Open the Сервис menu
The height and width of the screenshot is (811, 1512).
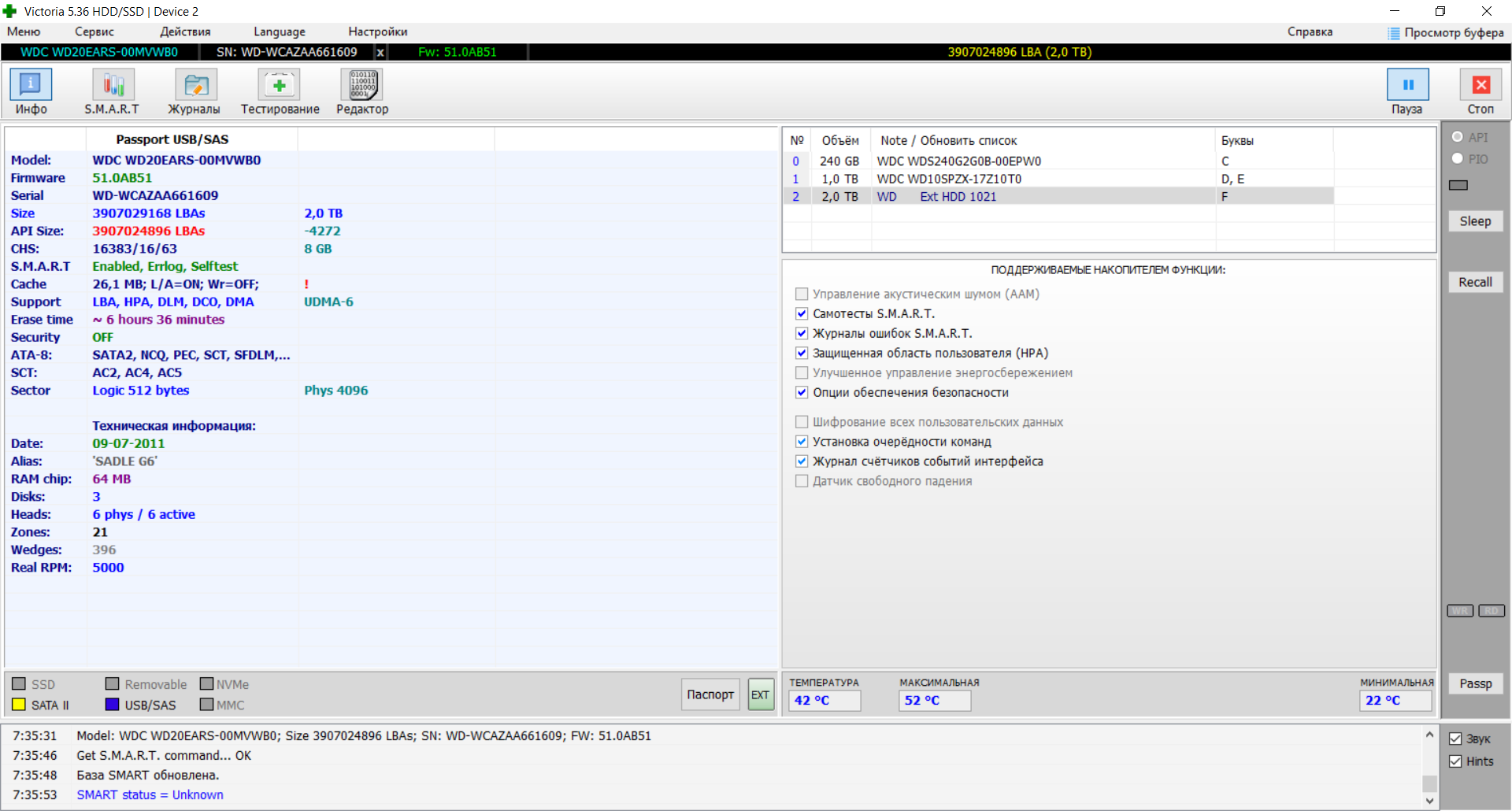pos(94,31)
